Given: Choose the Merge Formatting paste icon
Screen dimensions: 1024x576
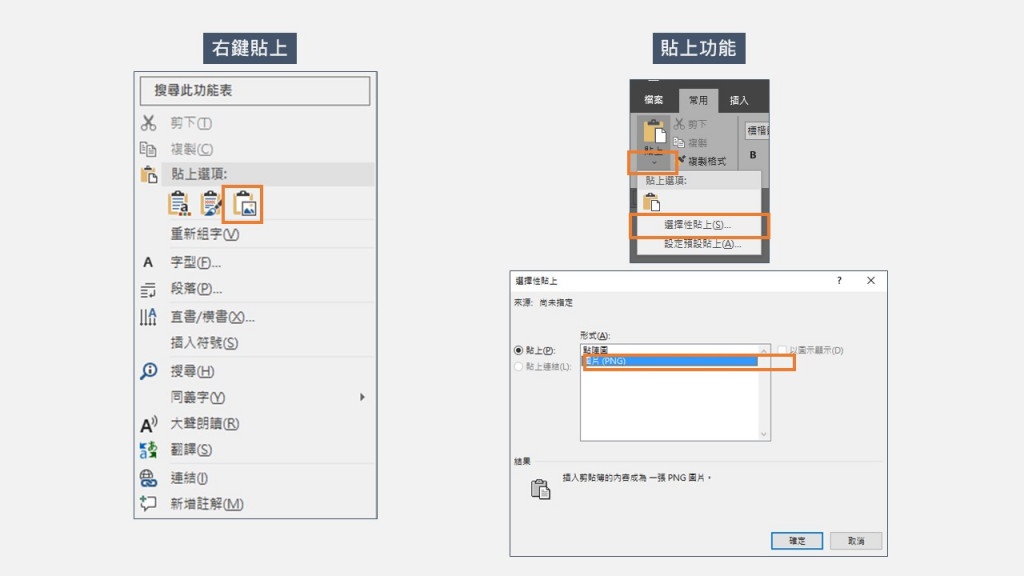Looking at the screenshot, I should pos(210,204).
